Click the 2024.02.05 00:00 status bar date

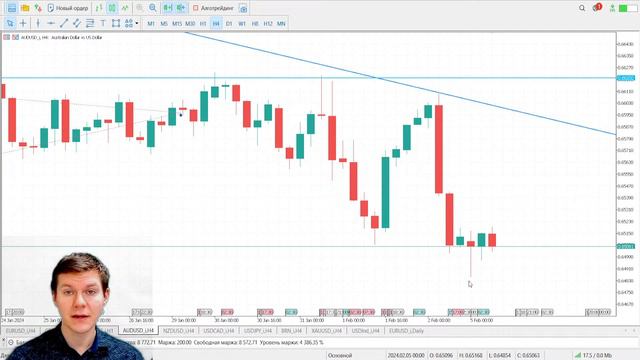click(x=405, y=355)
